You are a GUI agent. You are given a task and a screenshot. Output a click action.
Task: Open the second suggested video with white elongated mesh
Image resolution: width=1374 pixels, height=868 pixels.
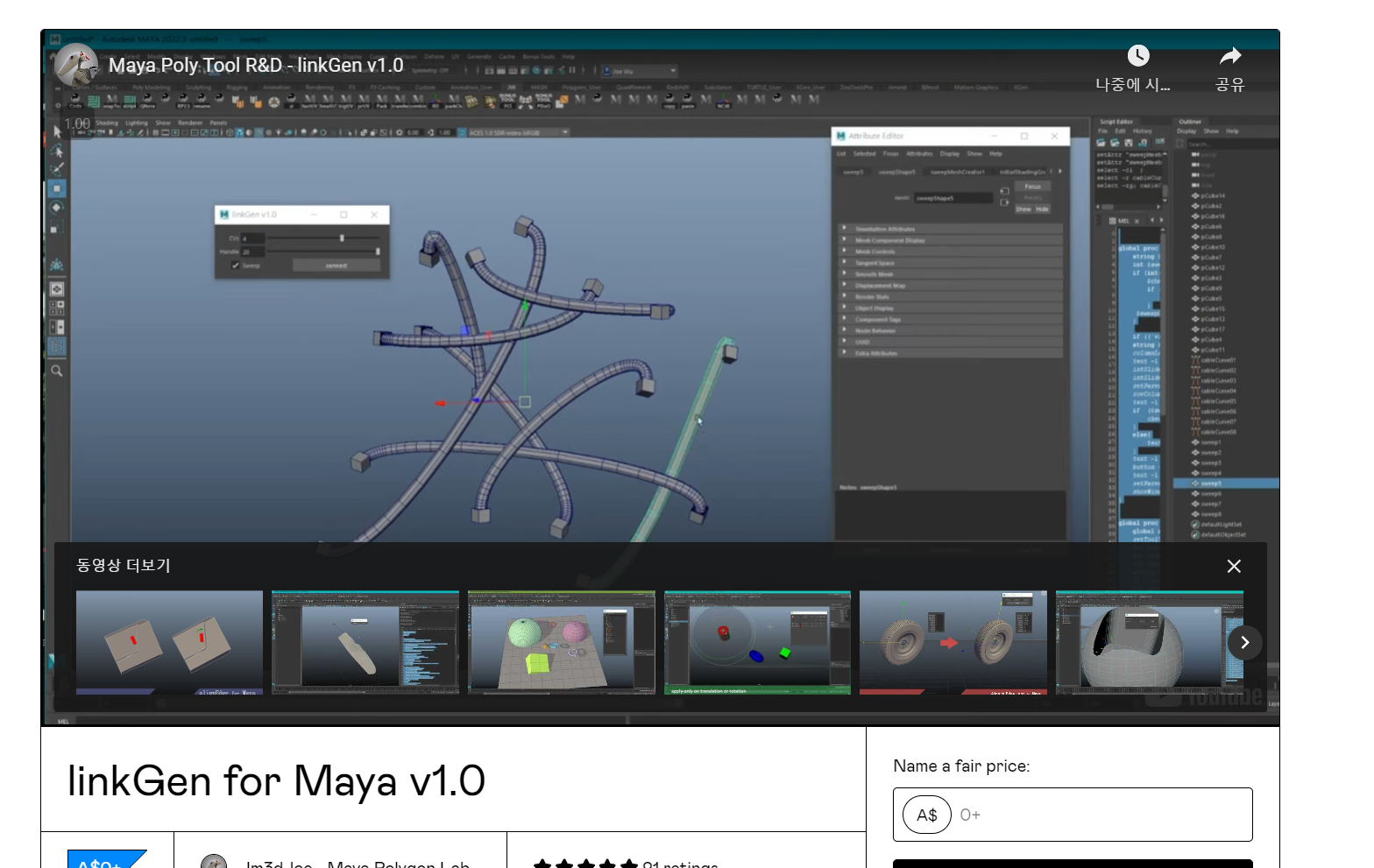coord(365,643)
